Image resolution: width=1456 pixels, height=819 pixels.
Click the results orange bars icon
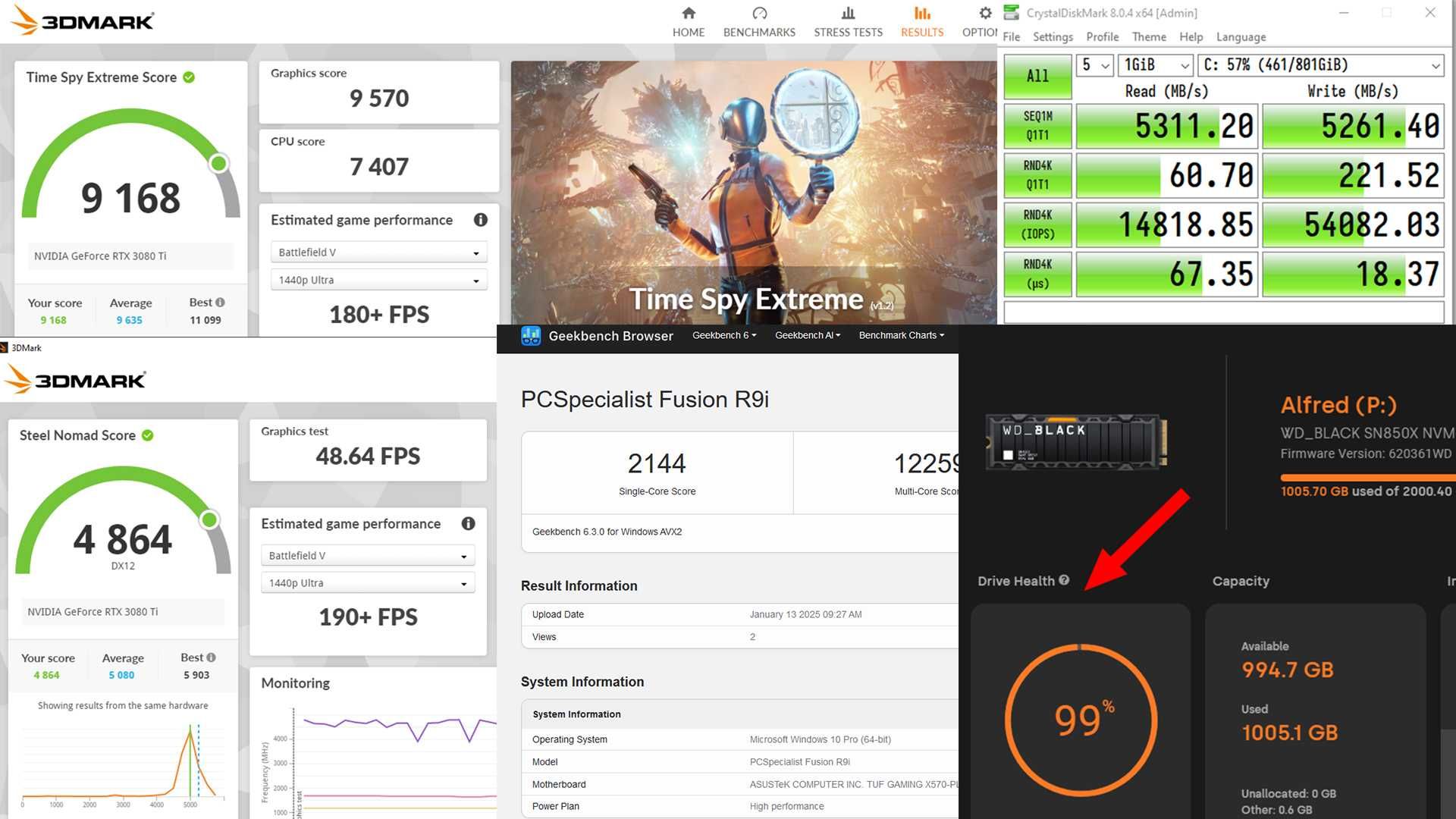click(x=922, y=13)
